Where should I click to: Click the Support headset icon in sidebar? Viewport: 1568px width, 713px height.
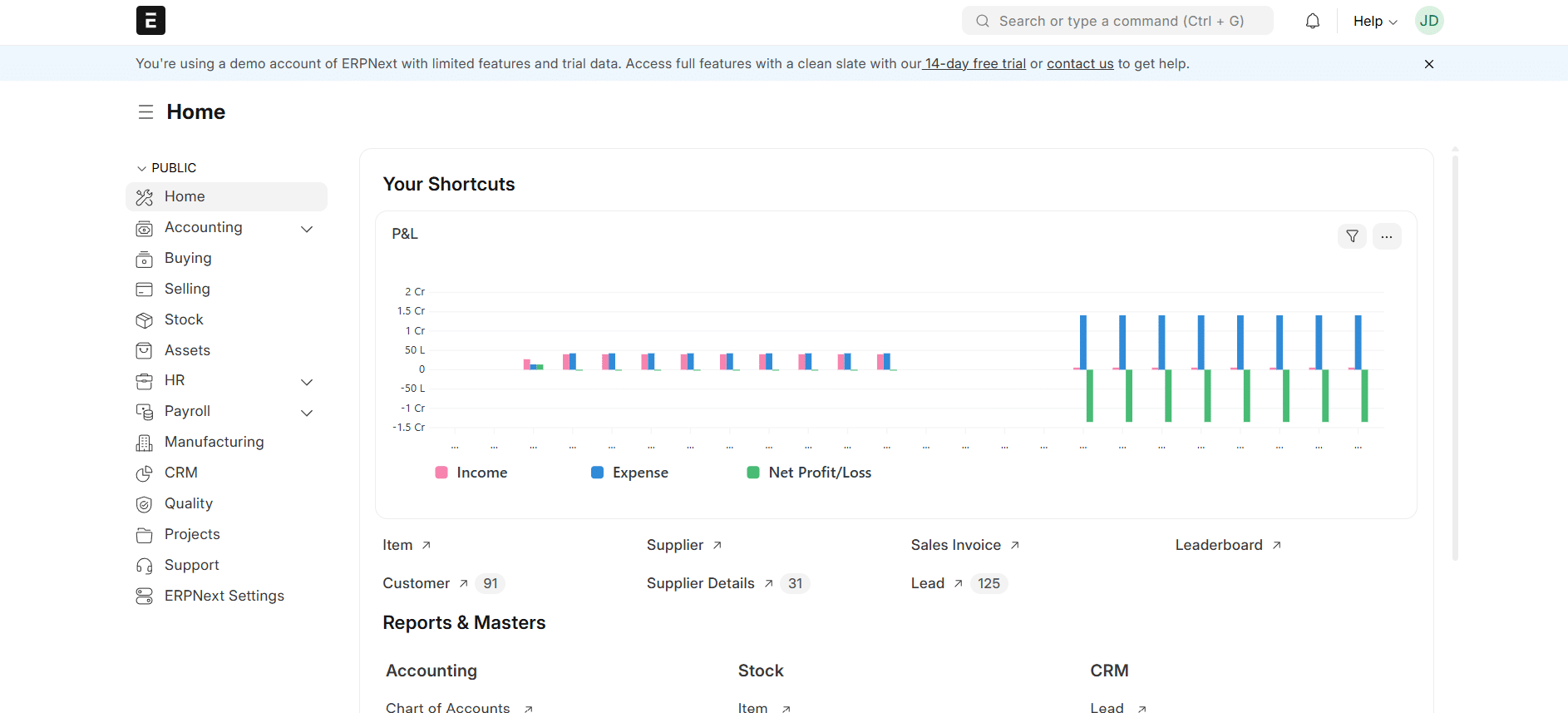pyautogui.click(x=145, y=566)
